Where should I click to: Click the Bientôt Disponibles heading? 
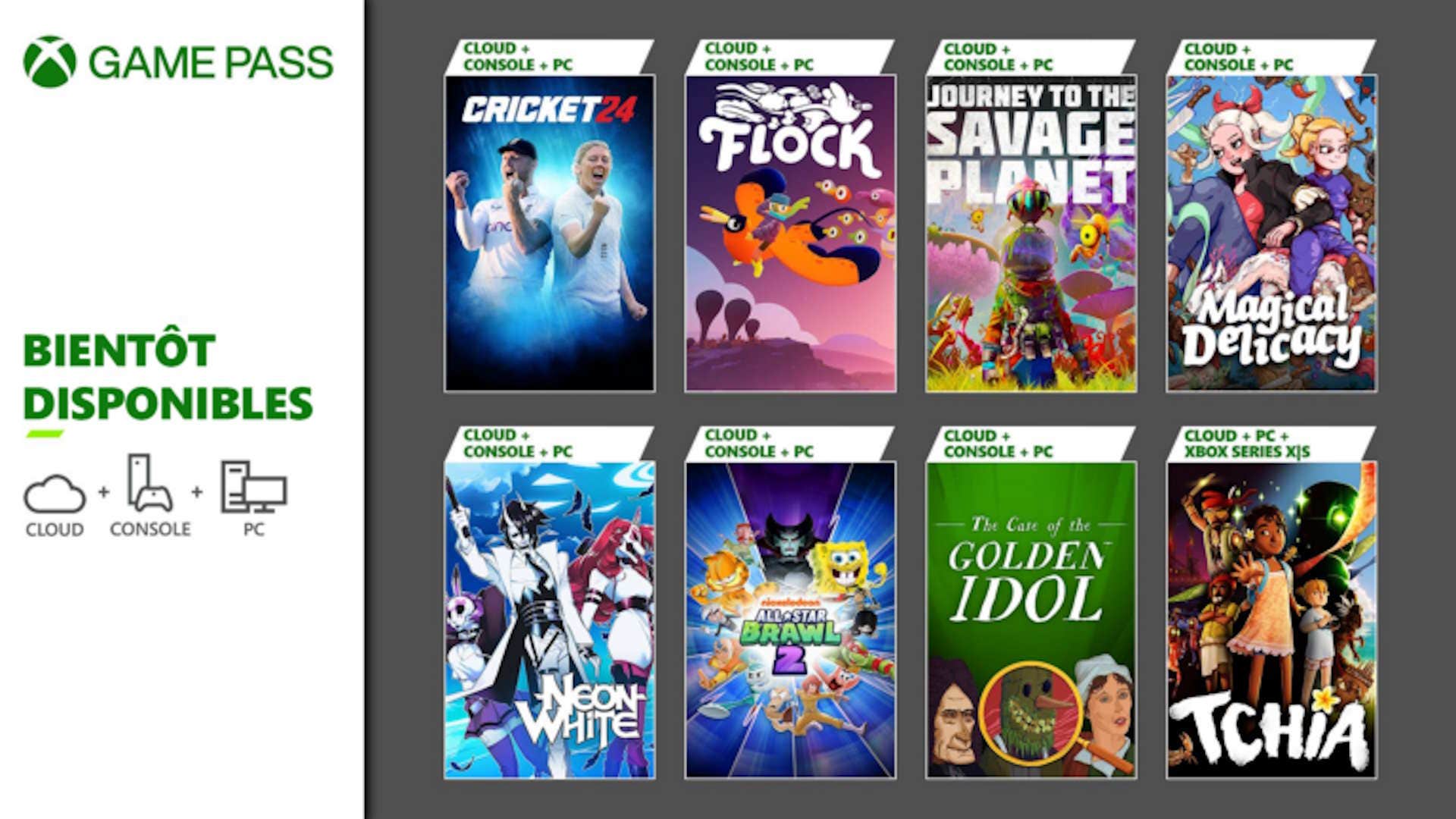(x=168, y=377)
